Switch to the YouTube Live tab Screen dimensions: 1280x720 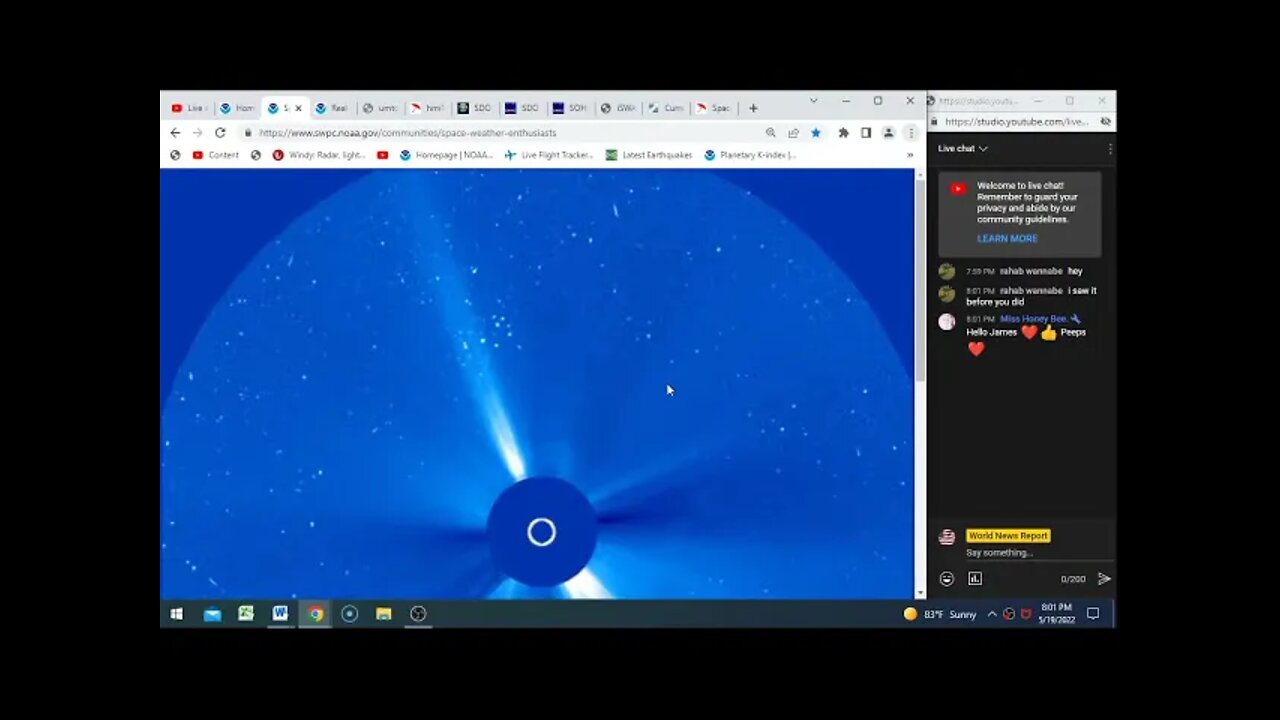187,108
